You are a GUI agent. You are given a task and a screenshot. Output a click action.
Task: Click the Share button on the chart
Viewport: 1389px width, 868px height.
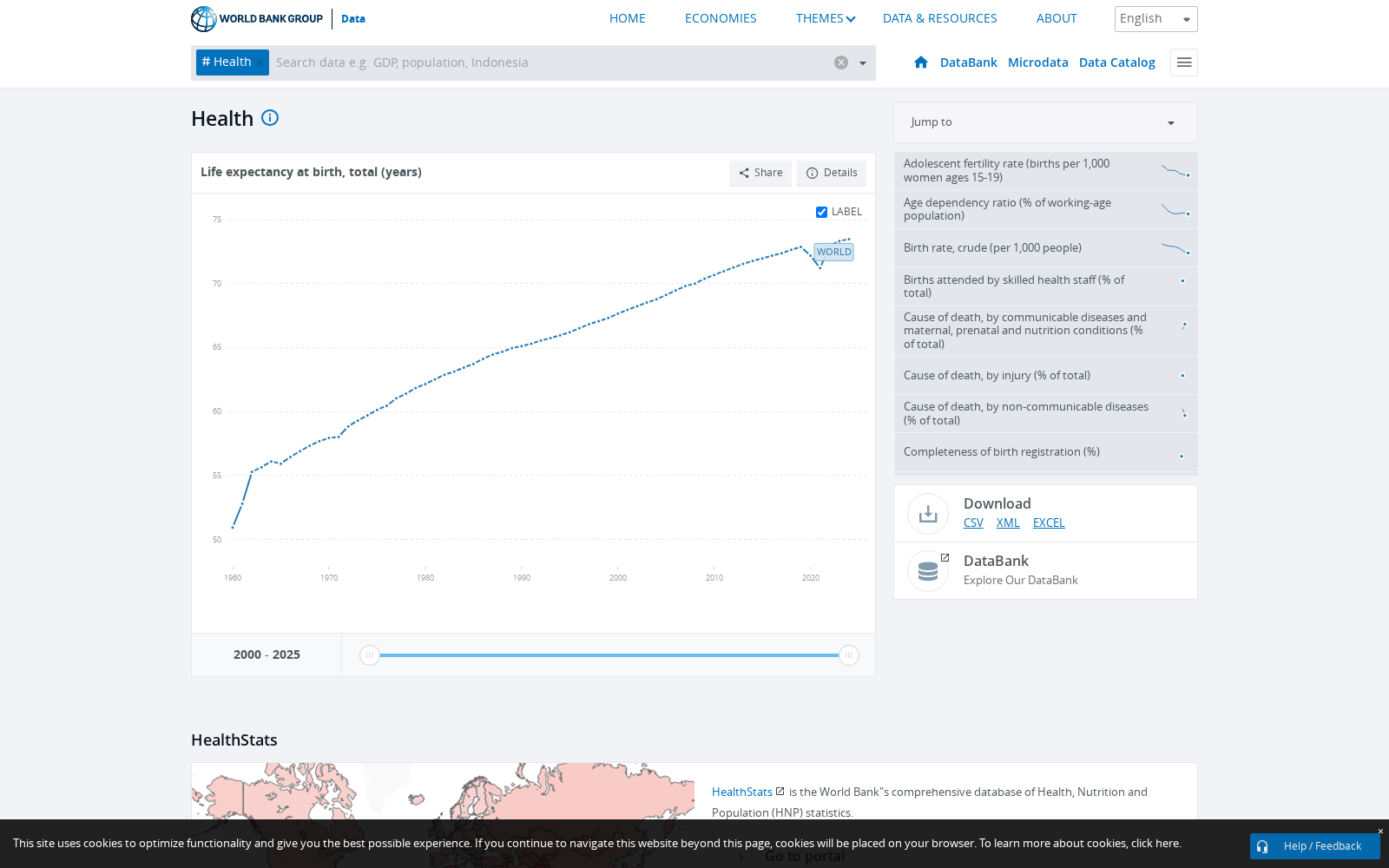point(760,173)
